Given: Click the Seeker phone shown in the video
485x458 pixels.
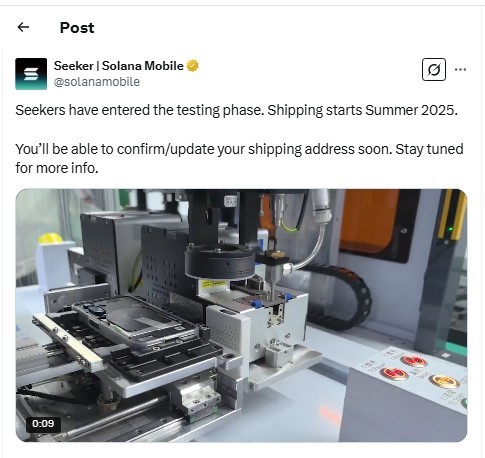Looking at the screenshot, I should [x=136, y=324].
